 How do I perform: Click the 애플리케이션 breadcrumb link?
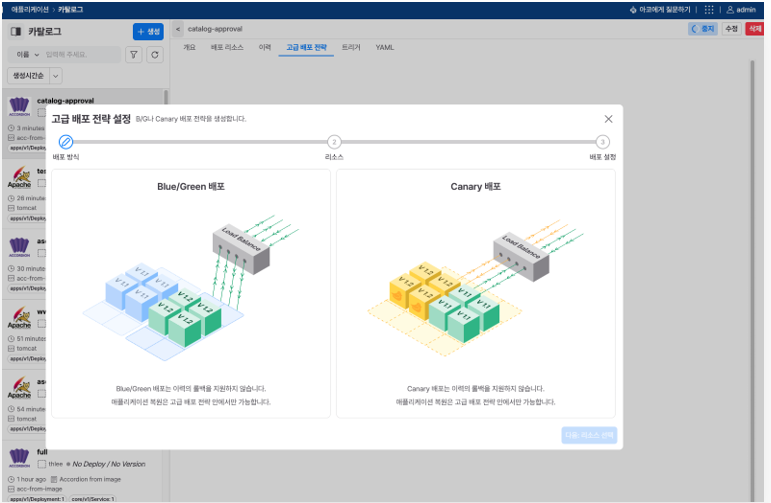coord(30,10)
